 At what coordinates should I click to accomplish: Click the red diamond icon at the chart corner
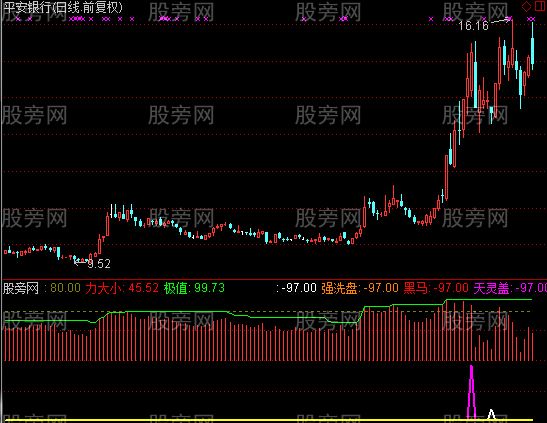tap(526, 6)
